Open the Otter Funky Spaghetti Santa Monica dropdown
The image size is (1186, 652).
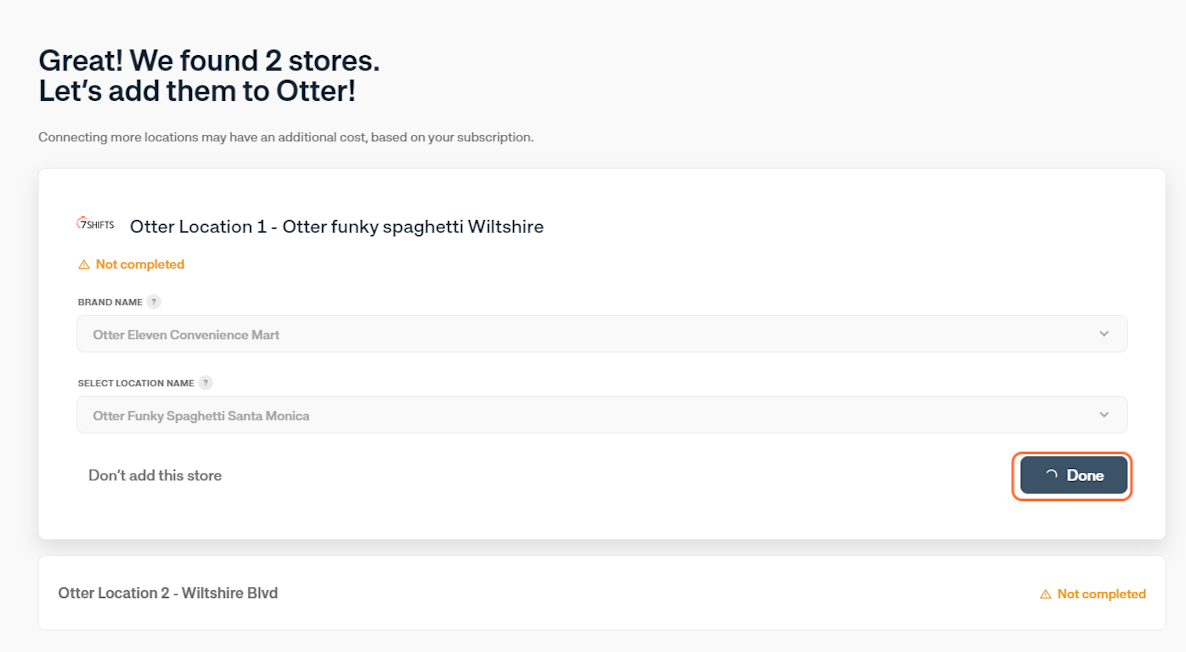pyautogui.click(x=602, y=415)
